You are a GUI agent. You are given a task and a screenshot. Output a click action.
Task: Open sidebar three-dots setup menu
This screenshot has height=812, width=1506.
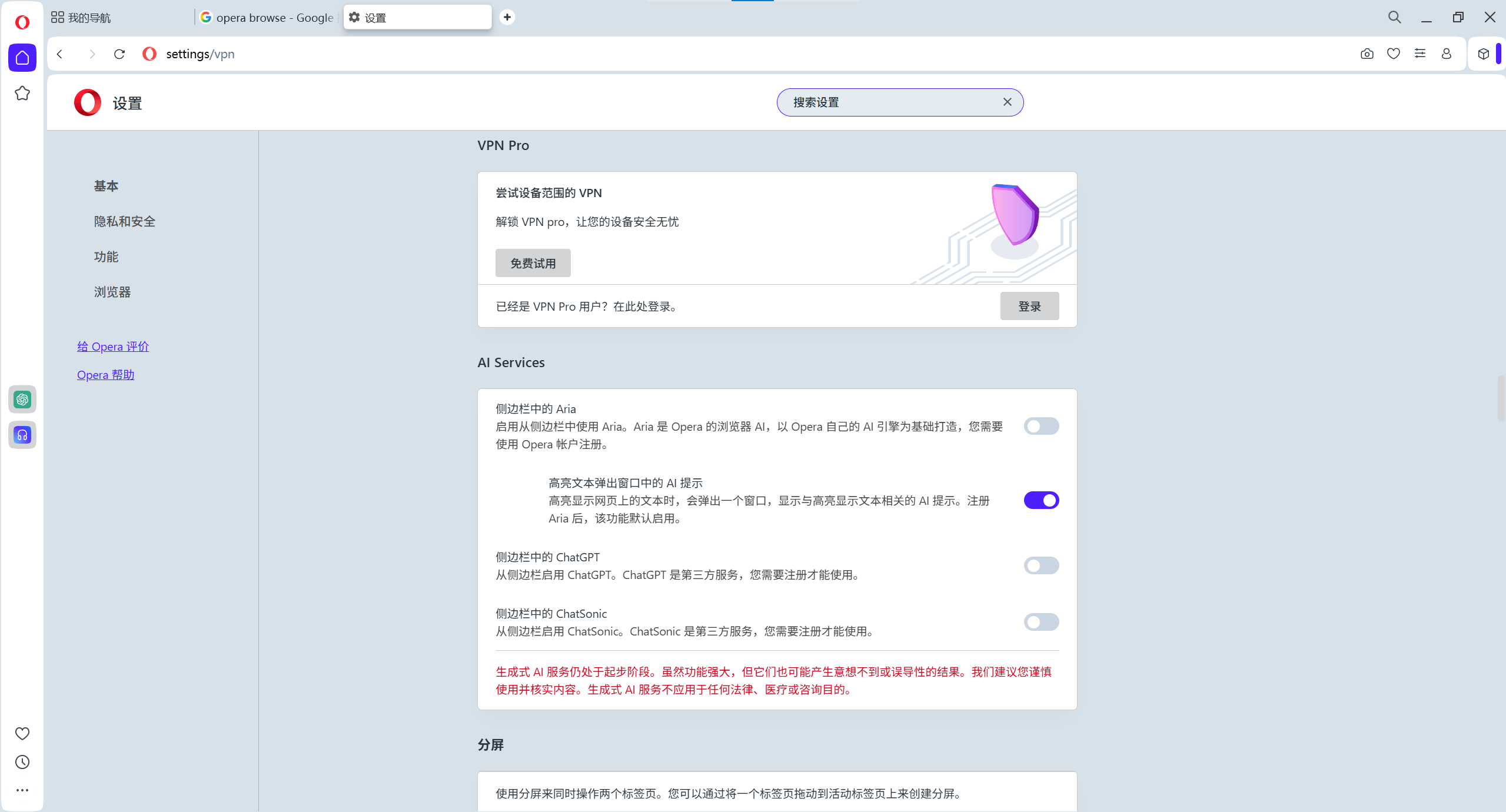[22, 790]
